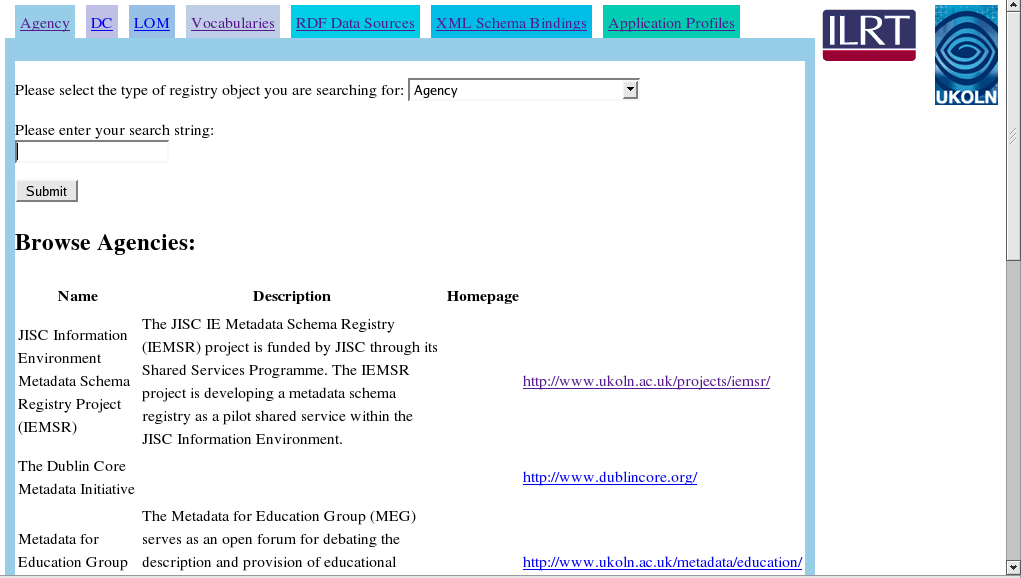The height and width of the screenshot is (578, 1021).
Task: Click the 'Browse Agencies:' heading
Action: tap(105, 243)
